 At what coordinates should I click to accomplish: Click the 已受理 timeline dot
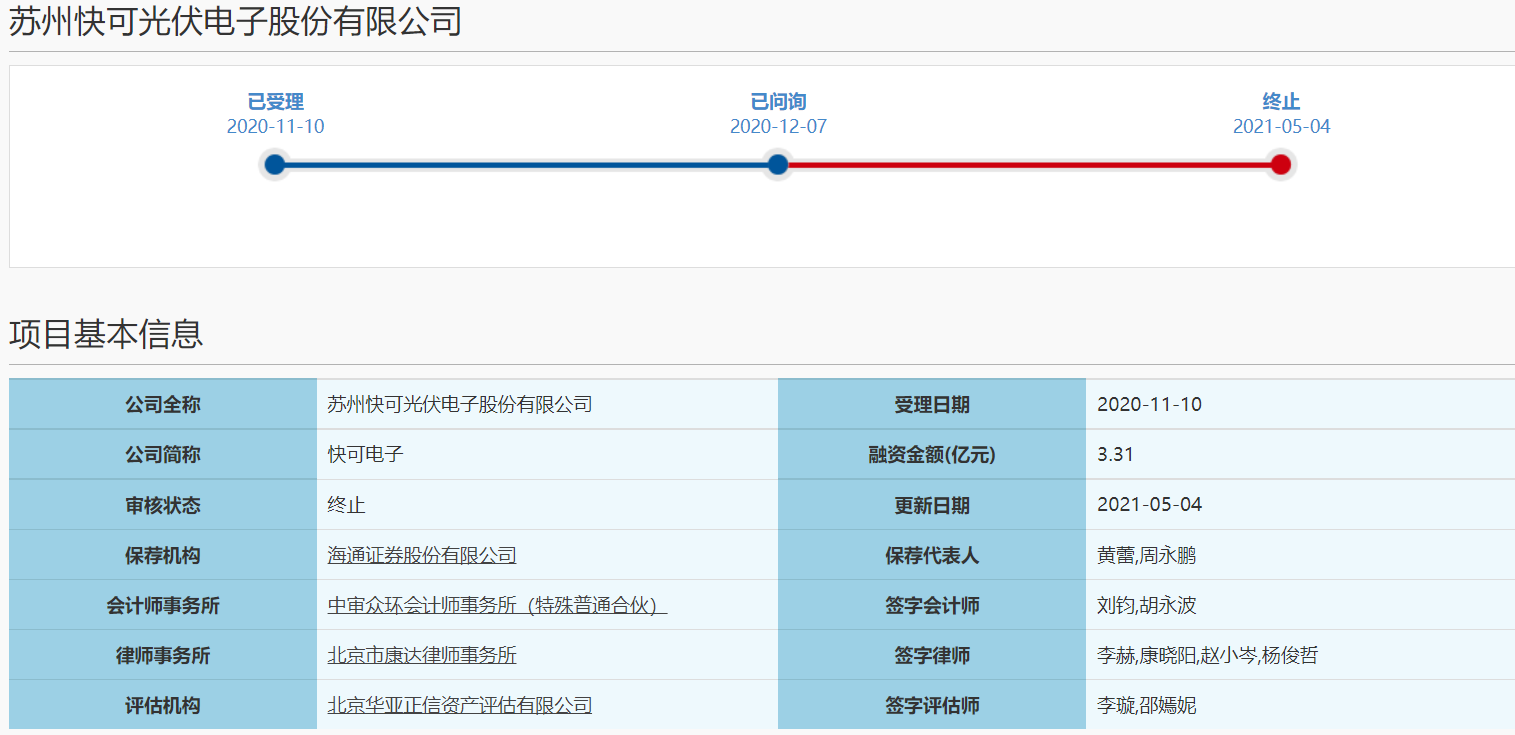pos(275,165)
